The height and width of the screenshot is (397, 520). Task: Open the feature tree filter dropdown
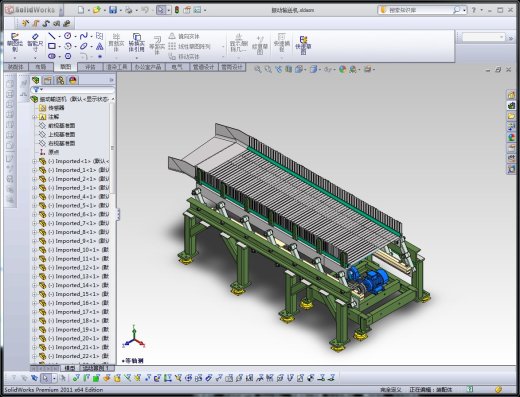[37, 90]
